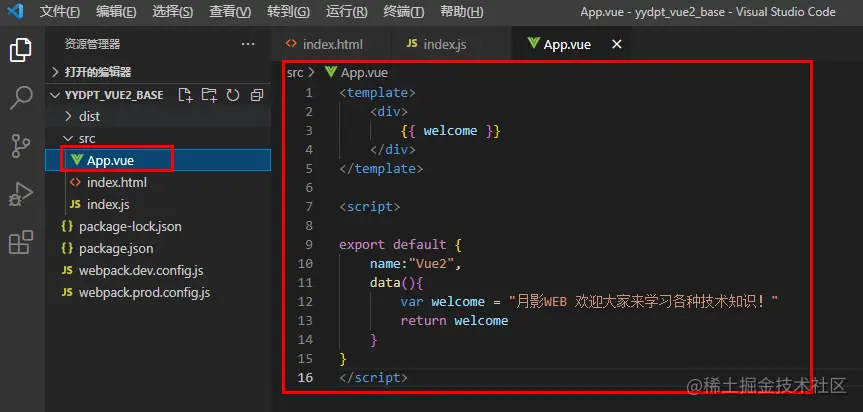Click line number 9 in the gutter
The image size is (863, 412).
[309, 244]
